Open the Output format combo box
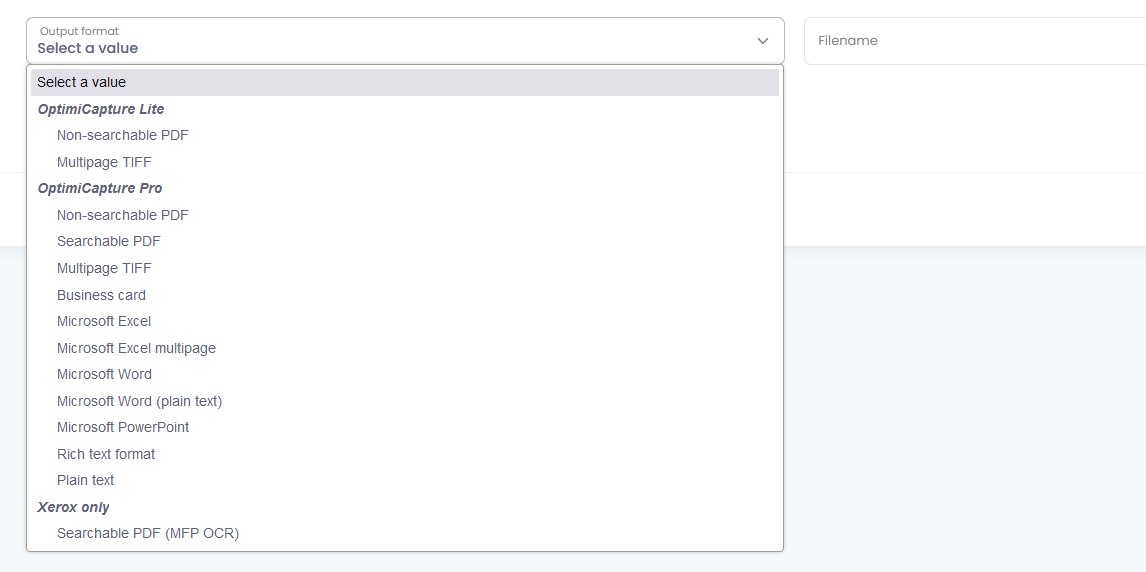Image resolution: width=1146 pixels, height=572 pixels. [405, 41]
